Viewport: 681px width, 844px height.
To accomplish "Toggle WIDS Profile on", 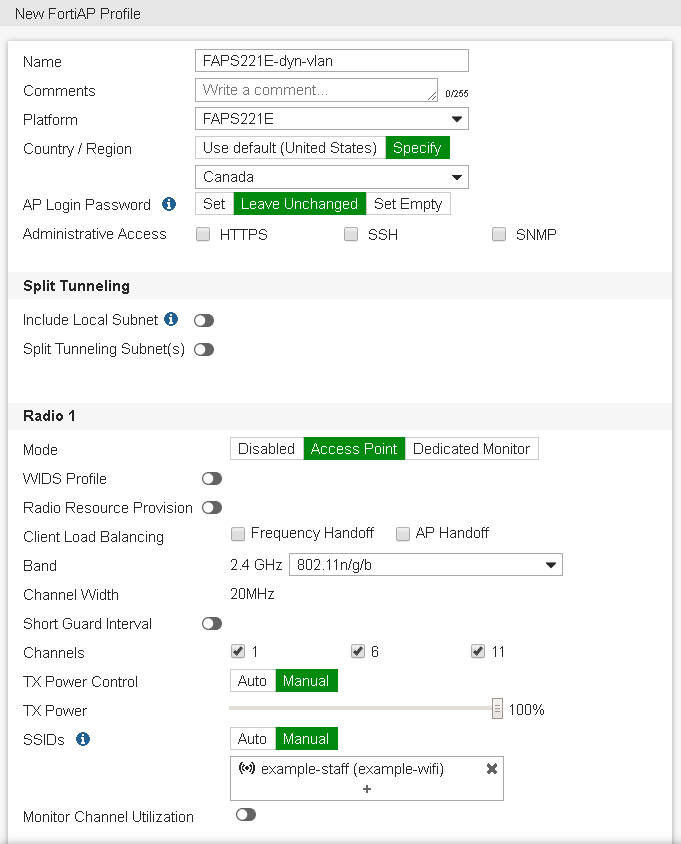I will 211,478.
